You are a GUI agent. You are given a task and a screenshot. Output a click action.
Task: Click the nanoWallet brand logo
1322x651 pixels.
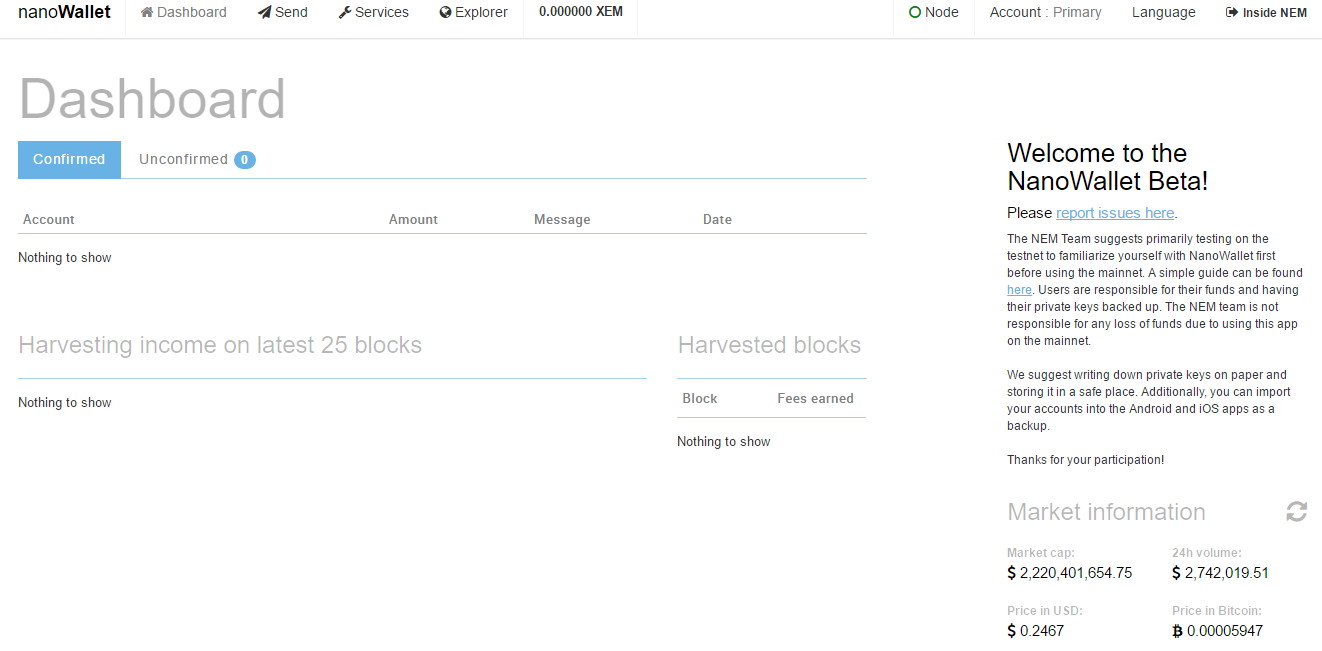(64, 12)
